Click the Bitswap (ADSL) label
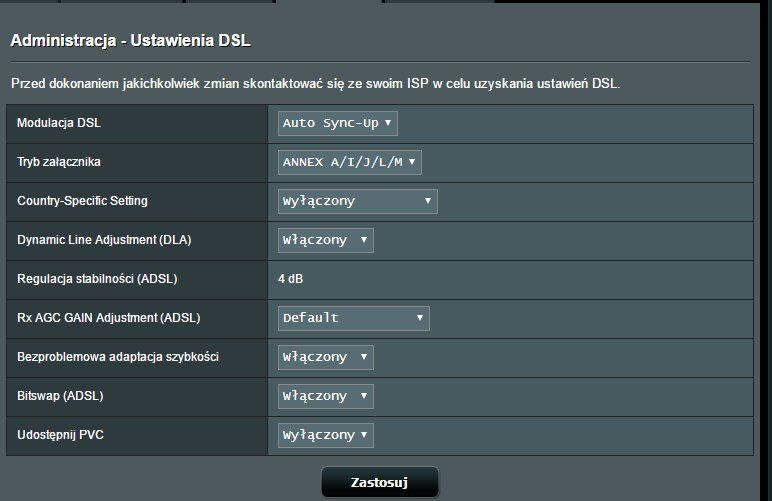The height and width of the screenshot is (501, 772). pyautogui.click(x=60, y=396)
